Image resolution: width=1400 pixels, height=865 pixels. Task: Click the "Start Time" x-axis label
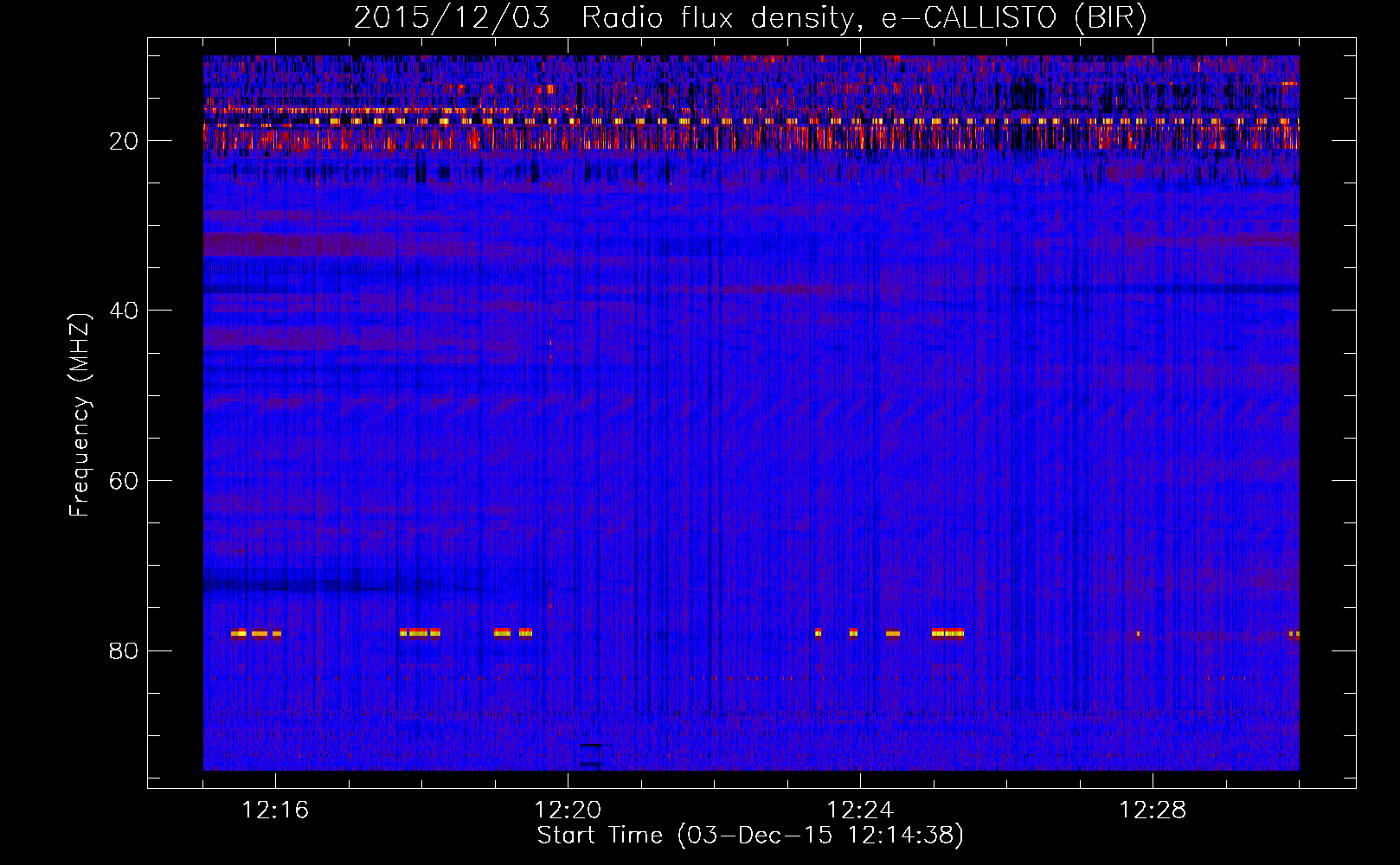(x=750, y=836)
